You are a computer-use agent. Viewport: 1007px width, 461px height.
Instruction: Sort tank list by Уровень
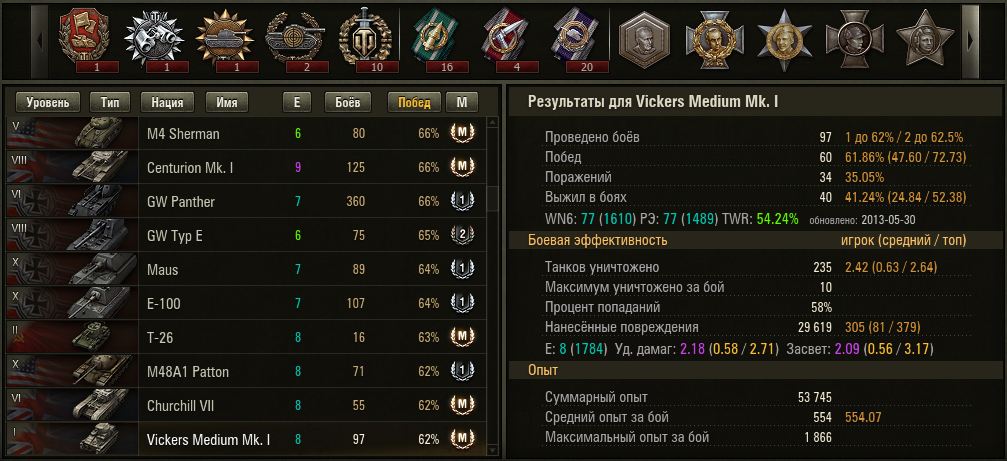click(x=48, y=102)
